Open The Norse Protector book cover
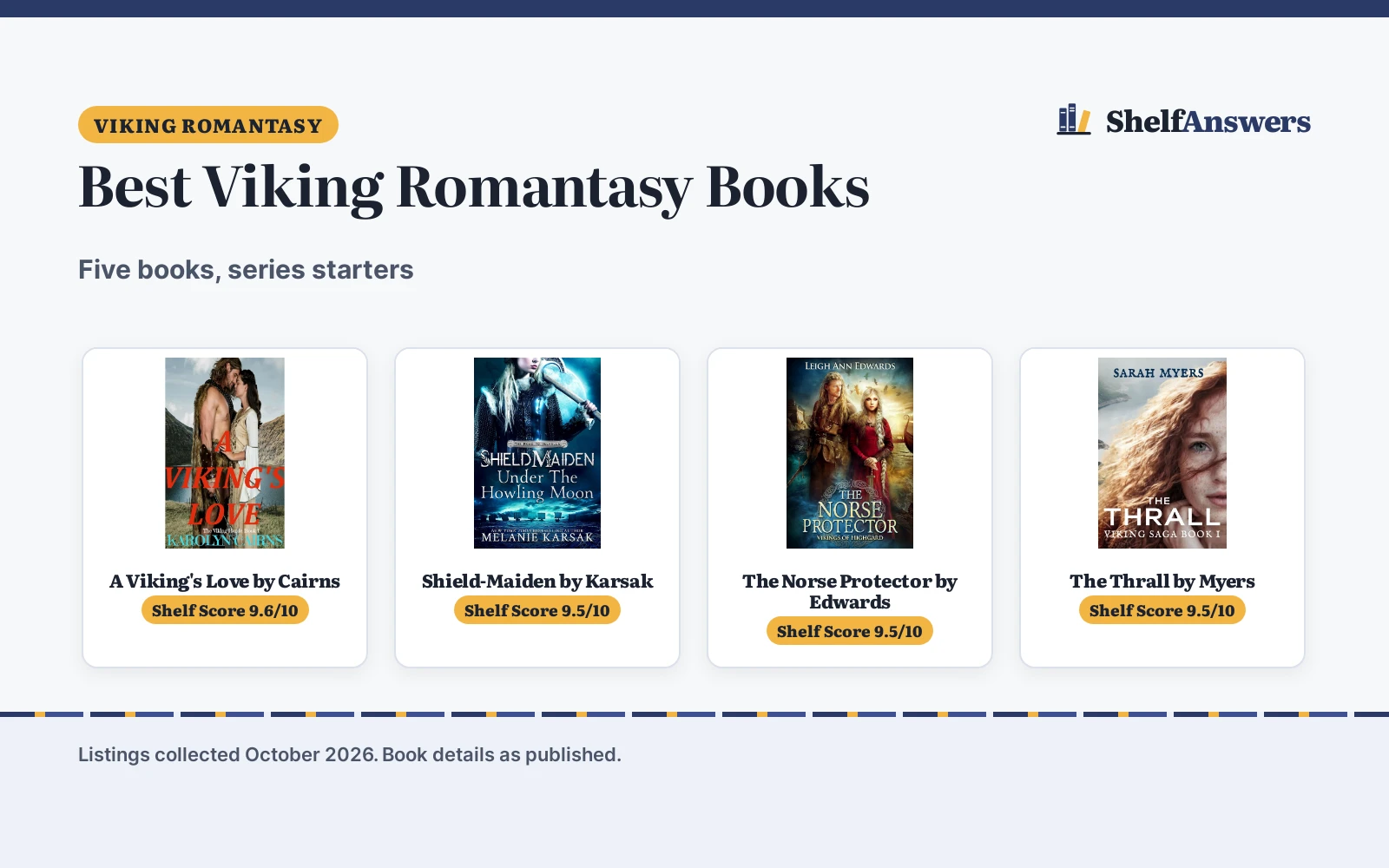1389x868 pixels. [850, 453]
